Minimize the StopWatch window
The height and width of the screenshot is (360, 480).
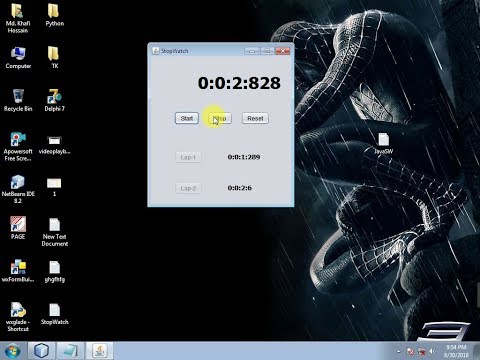click(x=252, y=51)
